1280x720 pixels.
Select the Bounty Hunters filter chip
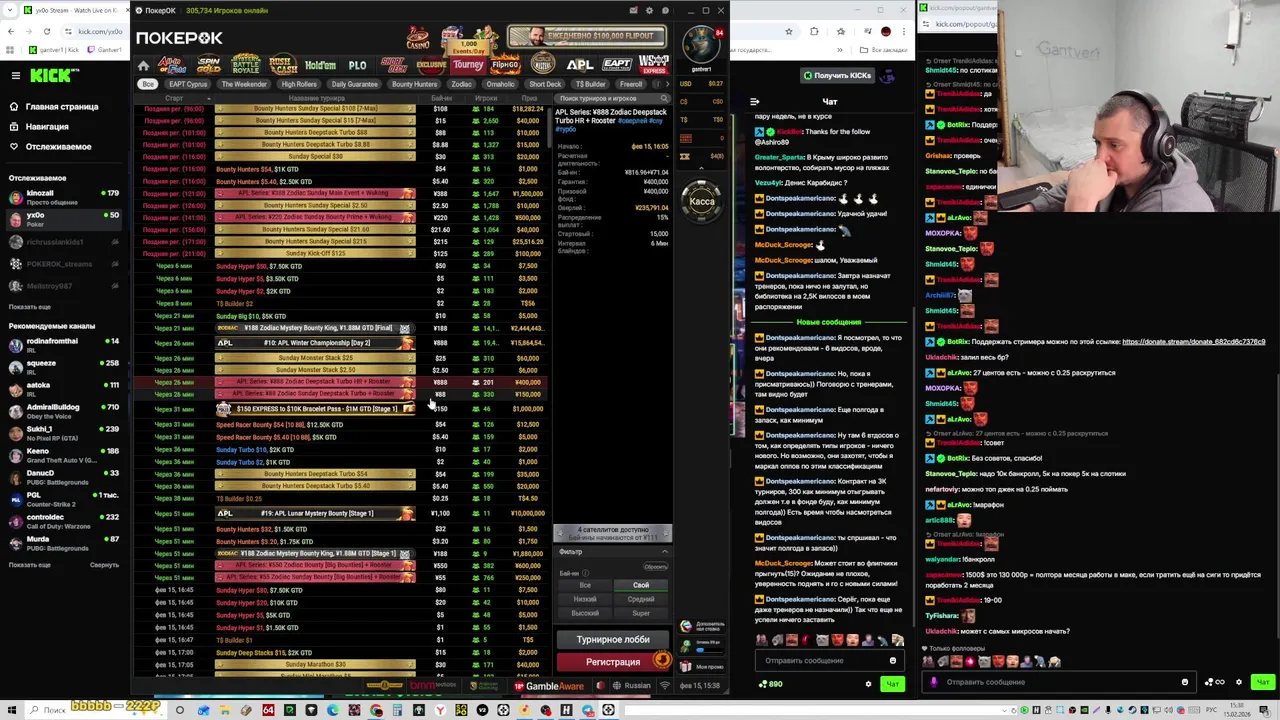[414, 85]
